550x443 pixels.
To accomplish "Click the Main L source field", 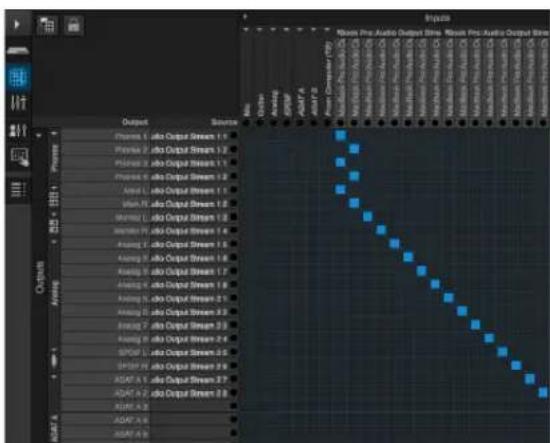I will 190,190.
